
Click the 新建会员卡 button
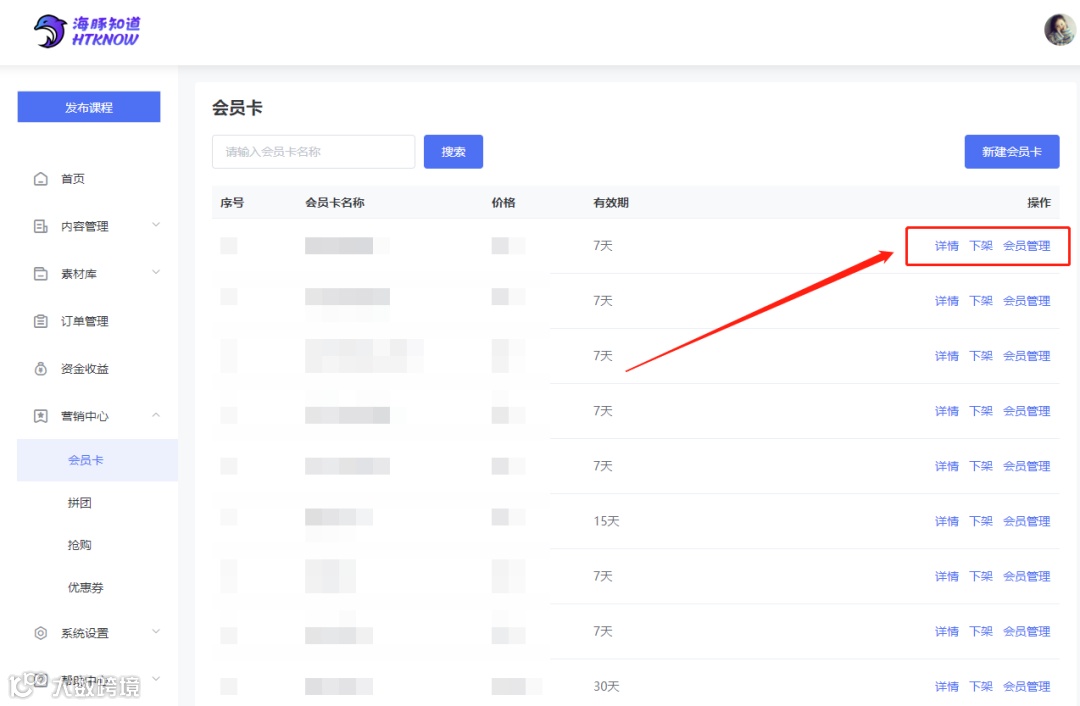(1012, 152)
